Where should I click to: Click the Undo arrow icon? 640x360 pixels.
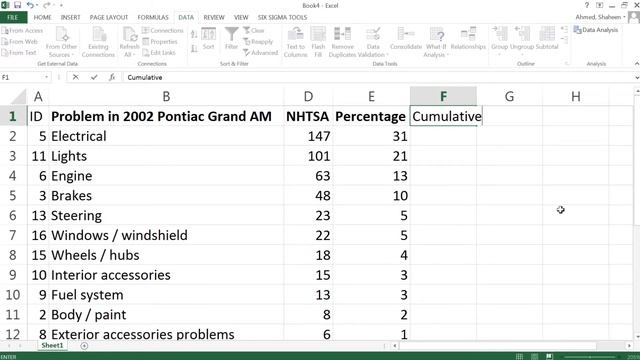[30, 5]
